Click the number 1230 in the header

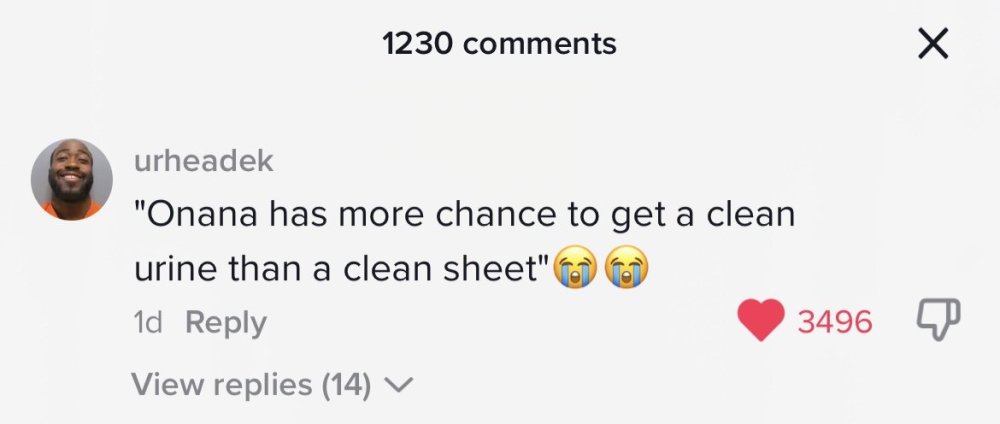pyautogui.click(x=417, y=44)
